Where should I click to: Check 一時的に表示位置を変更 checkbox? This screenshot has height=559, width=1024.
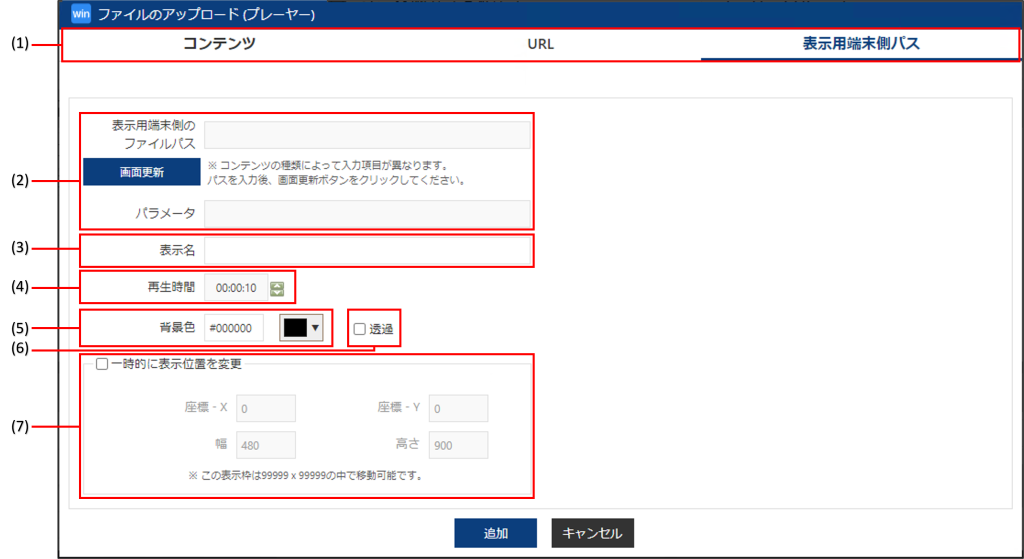tap(101, 365)
